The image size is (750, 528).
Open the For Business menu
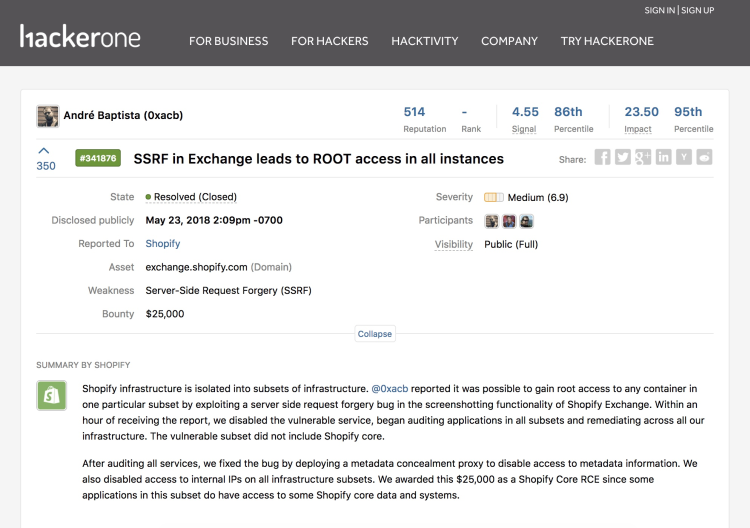coord(228,41)
